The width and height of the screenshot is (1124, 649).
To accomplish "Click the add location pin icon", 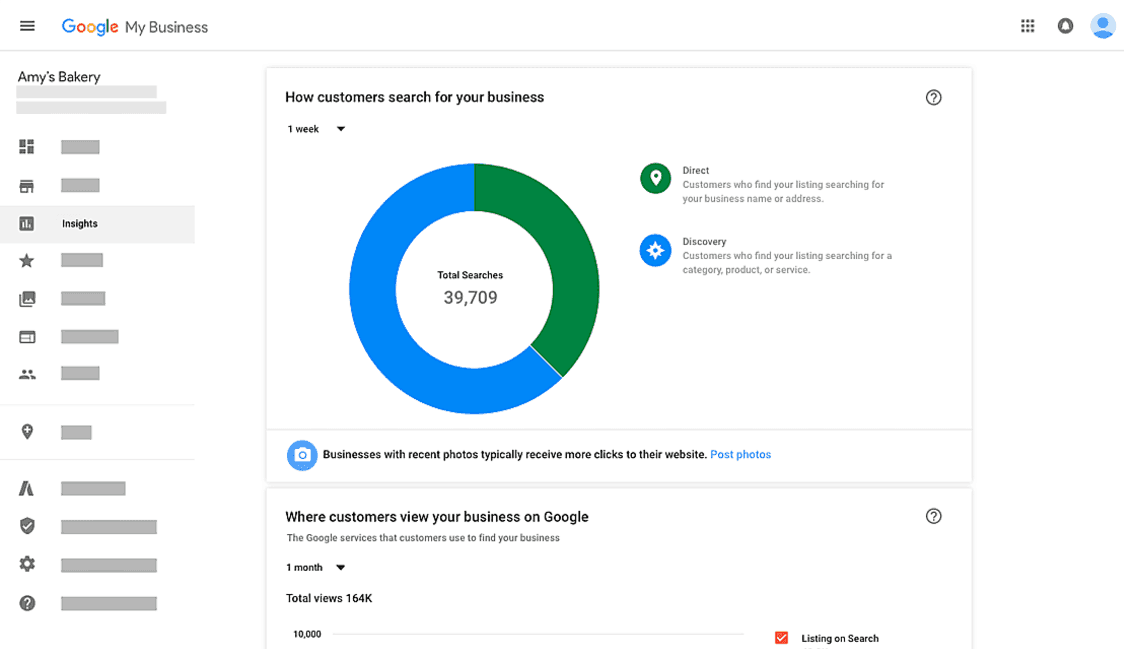I will pos(27,432).
